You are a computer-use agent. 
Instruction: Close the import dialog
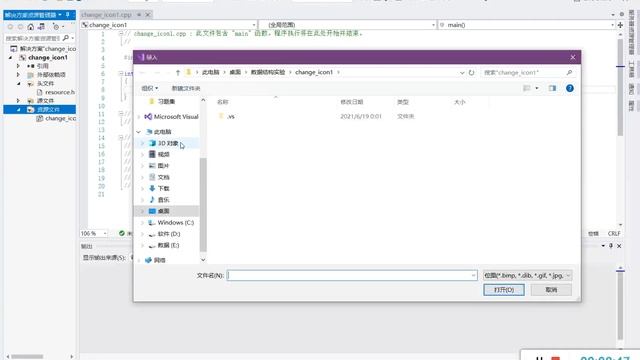[x=573, y=57]
